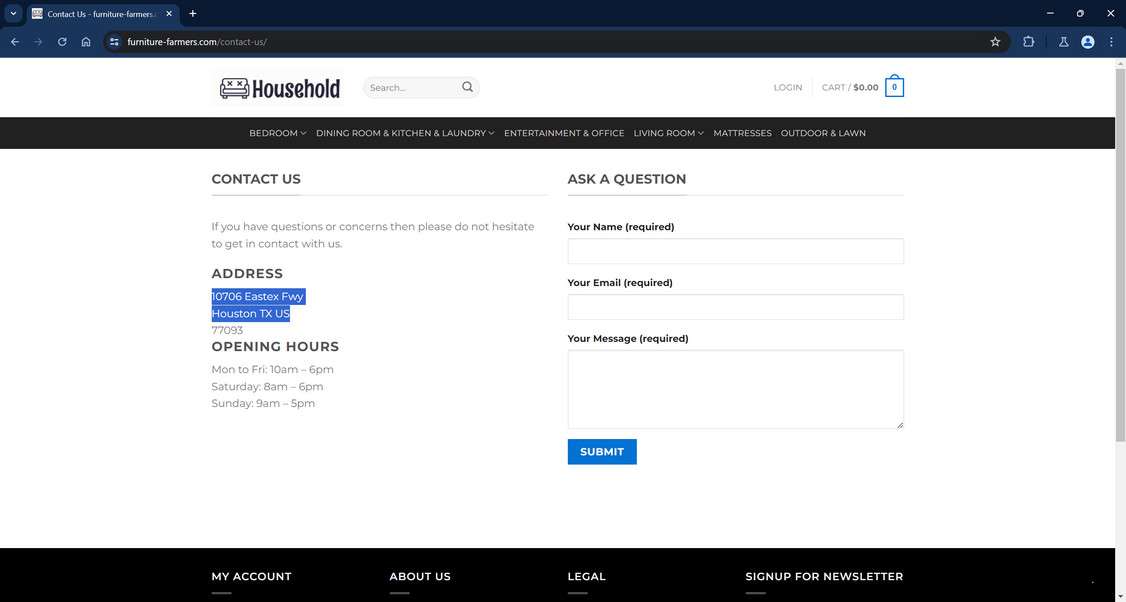Open a new browser tab

[x=192, y=14]
